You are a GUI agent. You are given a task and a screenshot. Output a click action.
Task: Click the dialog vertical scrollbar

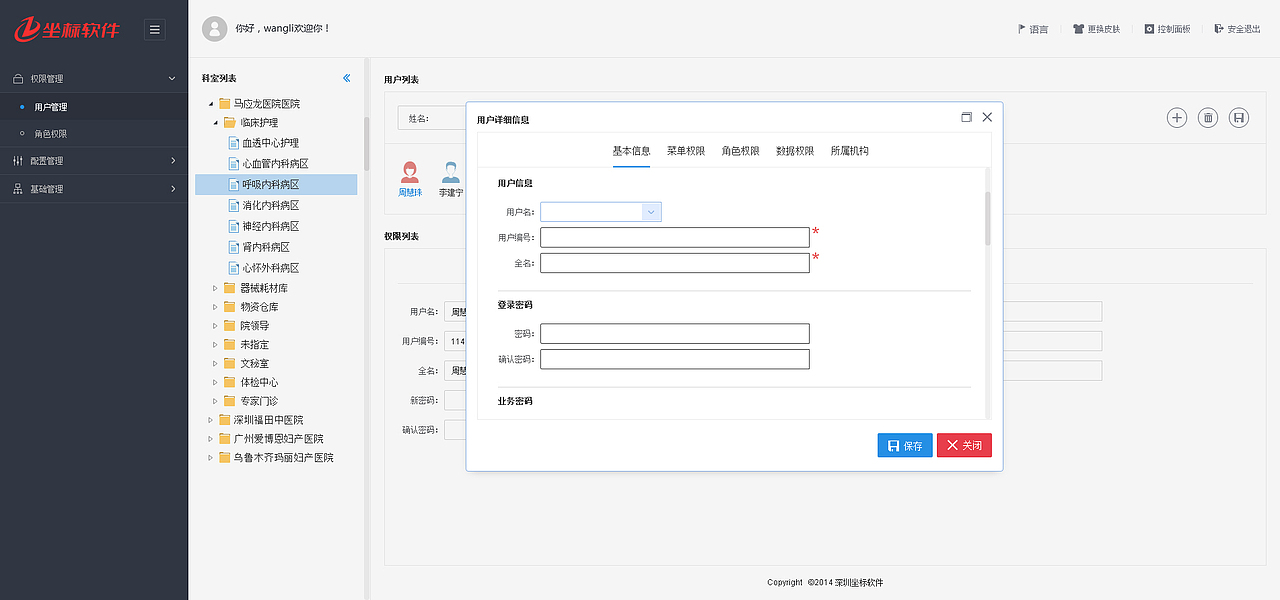(x=988, y=219)
